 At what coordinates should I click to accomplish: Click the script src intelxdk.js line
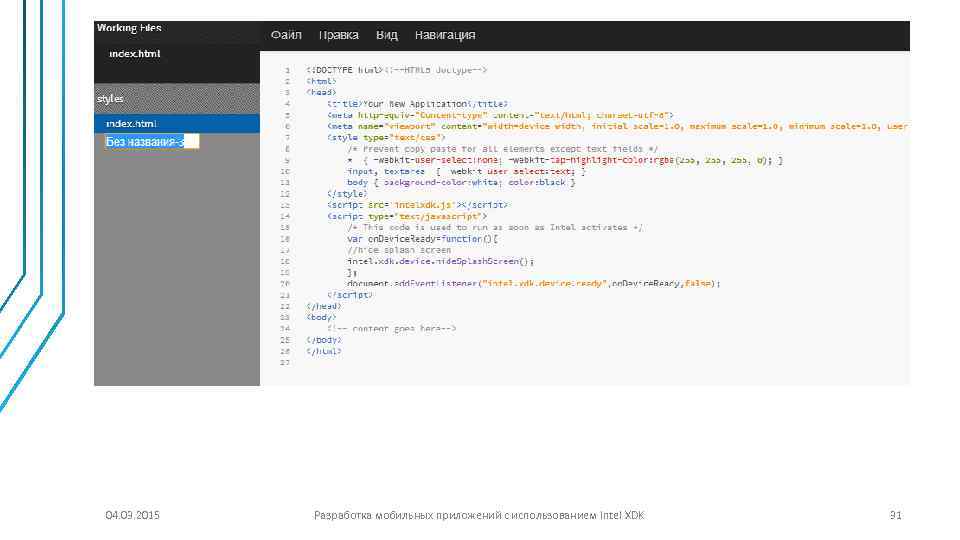418,205
